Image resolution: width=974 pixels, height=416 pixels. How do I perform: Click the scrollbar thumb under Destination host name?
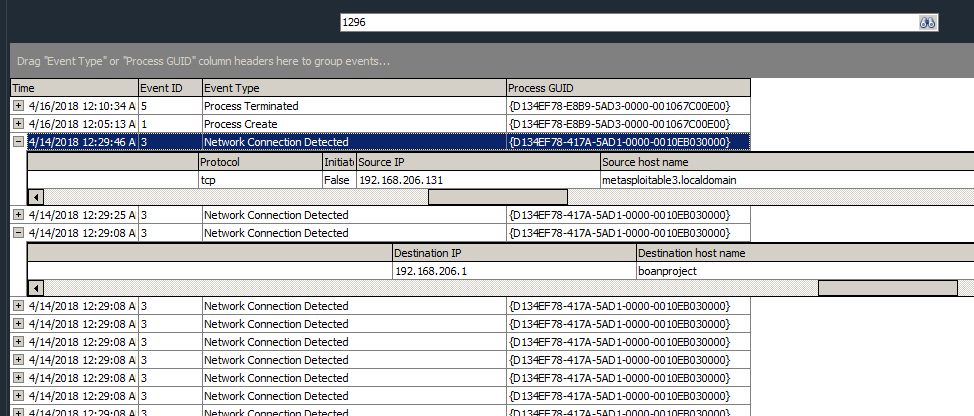888,288
